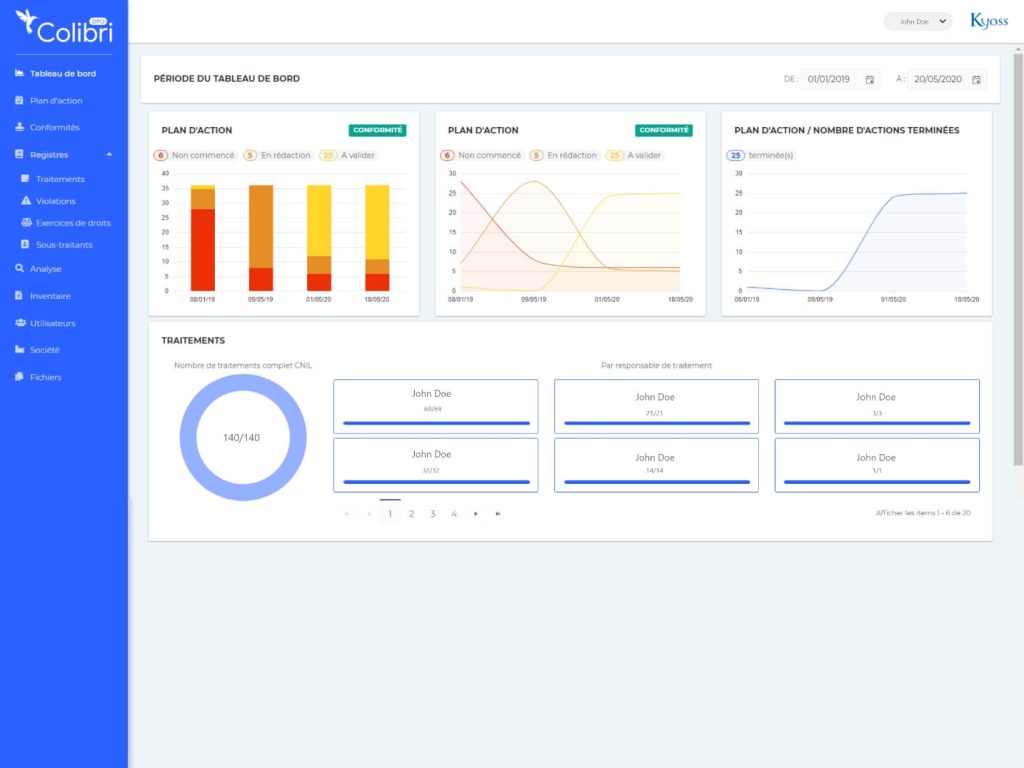Click the John Doe 69/69 progress bar
Screen dimensions: 1024x768
tap(436, 423)
